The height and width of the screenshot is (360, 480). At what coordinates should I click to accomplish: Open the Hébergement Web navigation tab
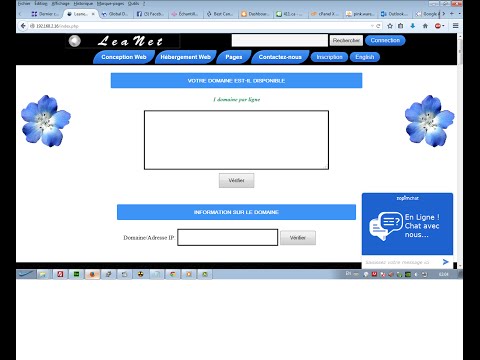[185, 57]
